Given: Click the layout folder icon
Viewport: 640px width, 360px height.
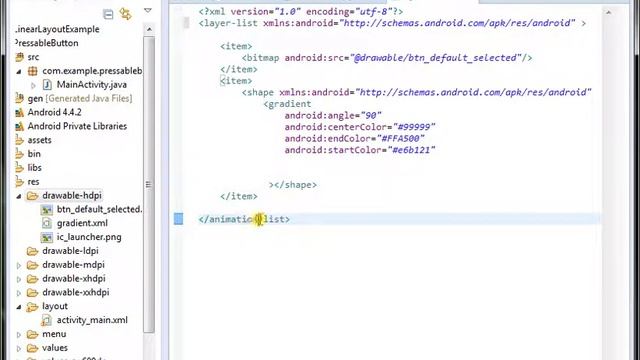Looking at the screenshot, I should [x=33, y=307].
